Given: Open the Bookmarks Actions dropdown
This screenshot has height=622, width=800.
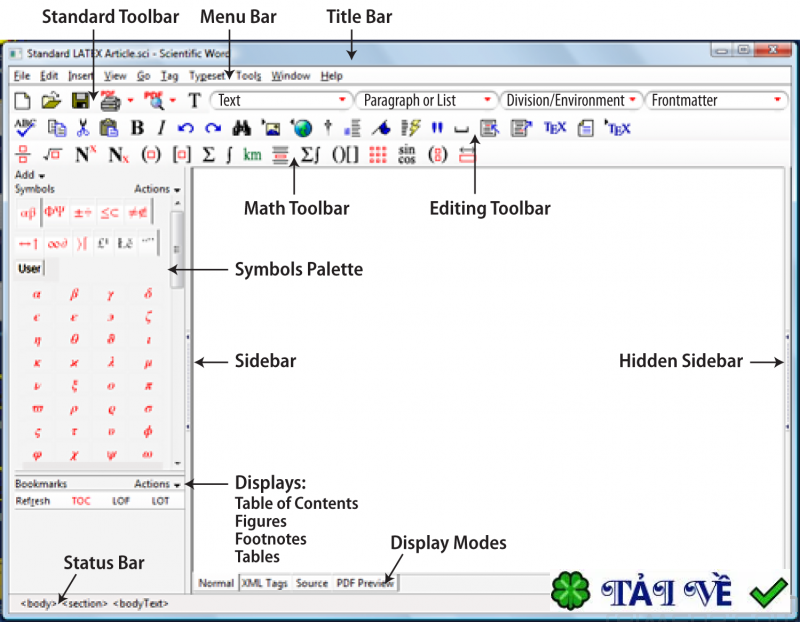Looking at the screenshot, I should [x=157, y=484].
